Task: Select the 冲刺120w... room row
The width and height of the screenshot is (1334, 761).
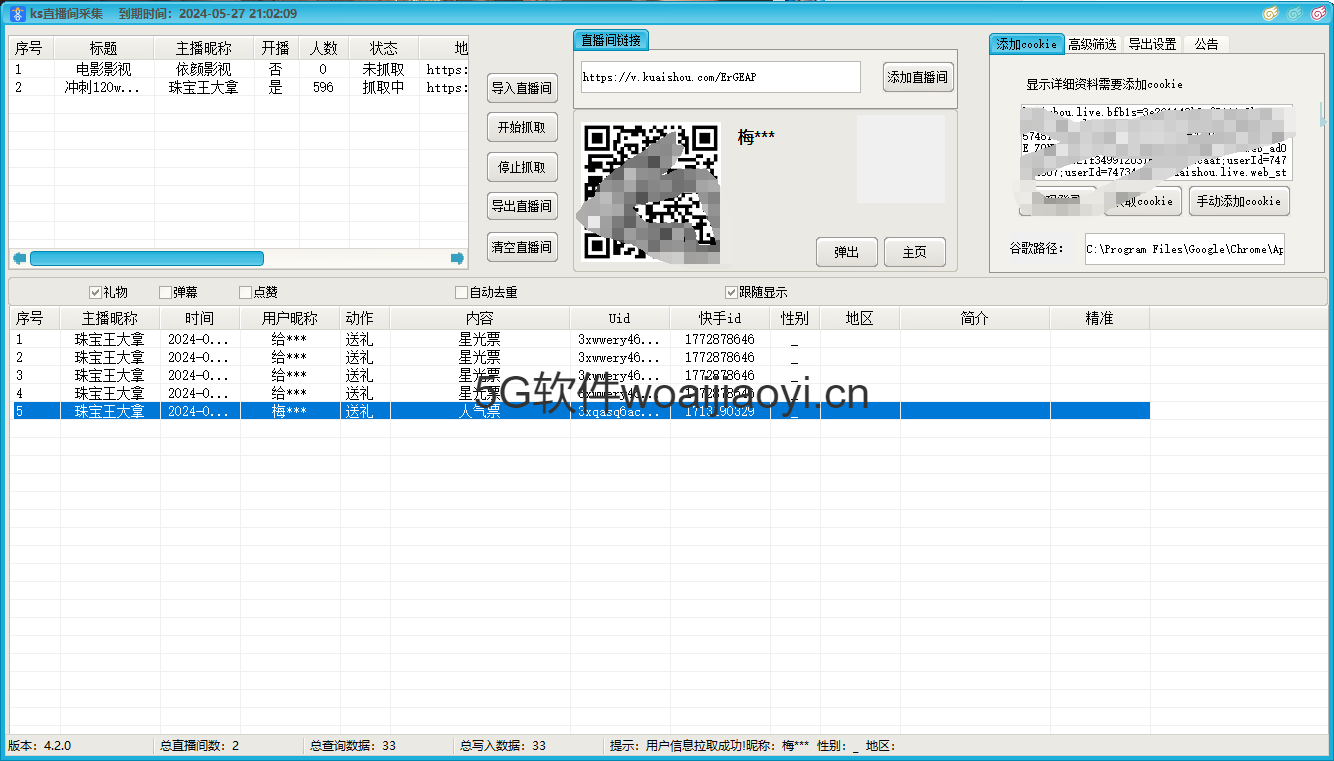Action: coord(238,88)
